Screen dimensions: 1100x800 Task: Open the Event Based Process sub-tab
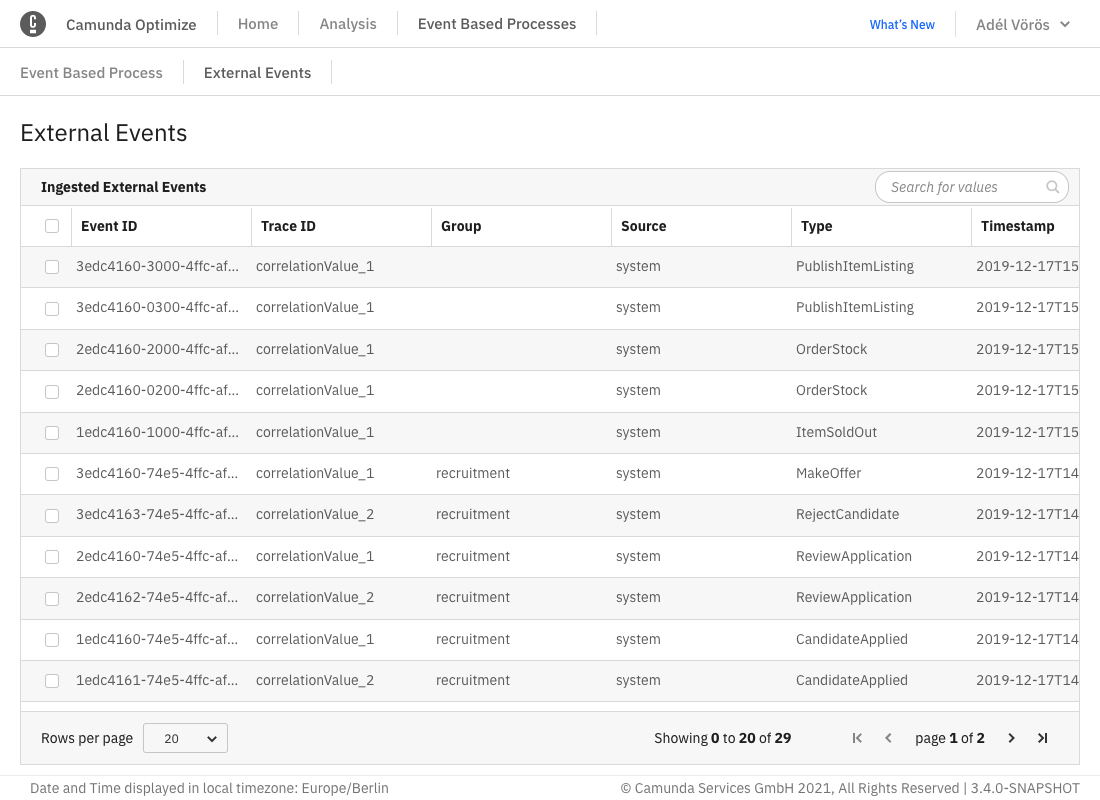(91, 73)
